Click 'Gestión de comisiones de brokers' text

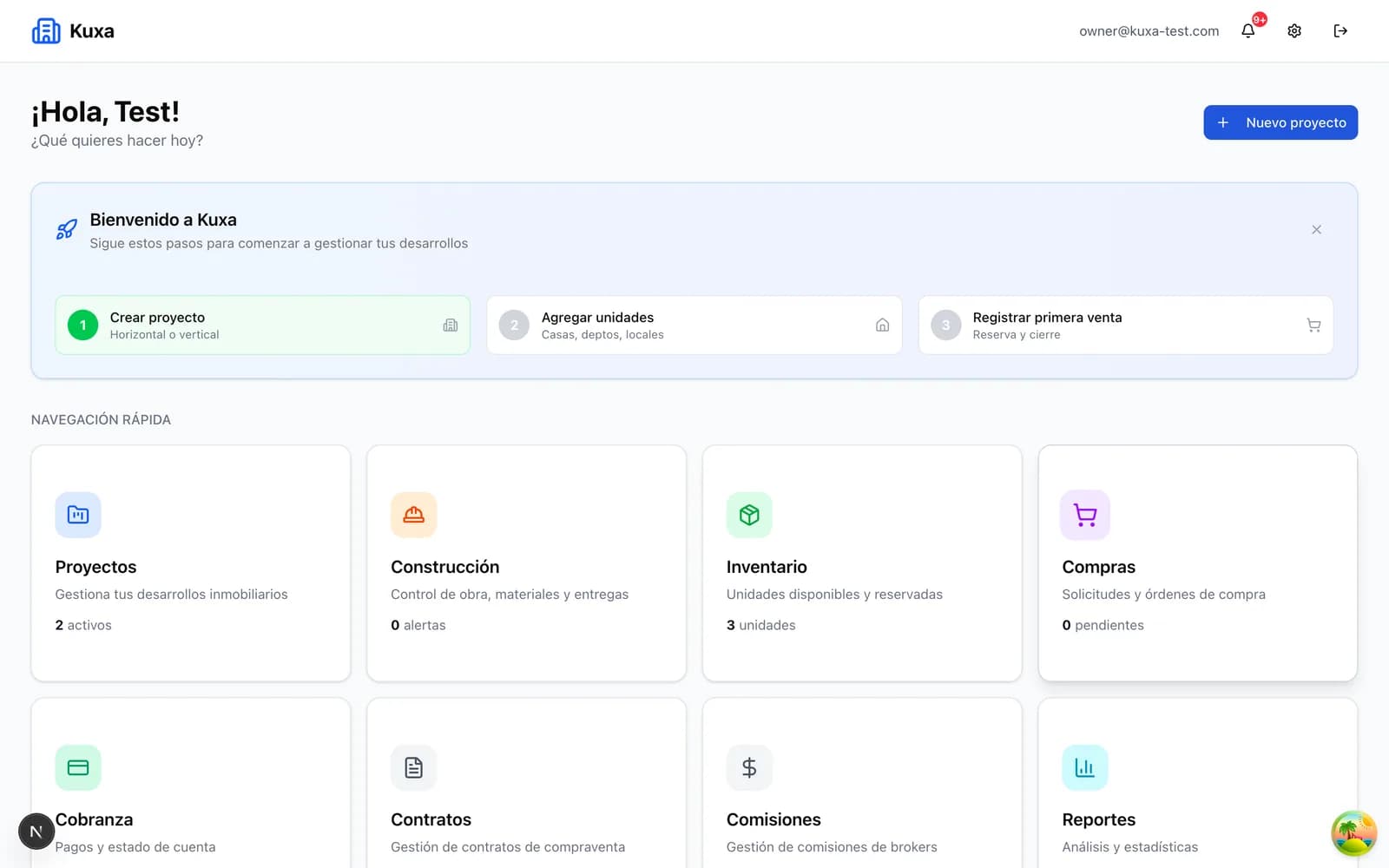(x=832, y=847)
